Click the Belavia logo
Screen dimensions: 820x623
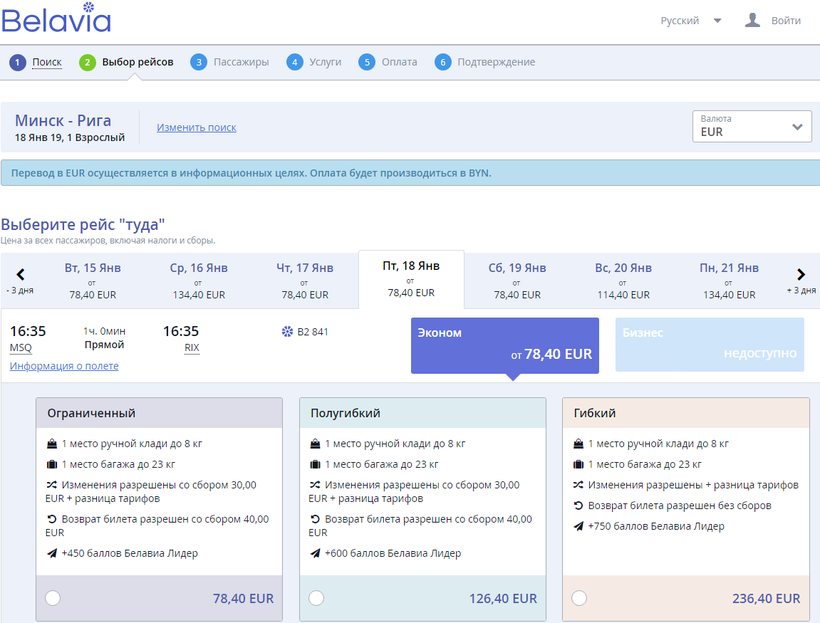pos(56,19)
